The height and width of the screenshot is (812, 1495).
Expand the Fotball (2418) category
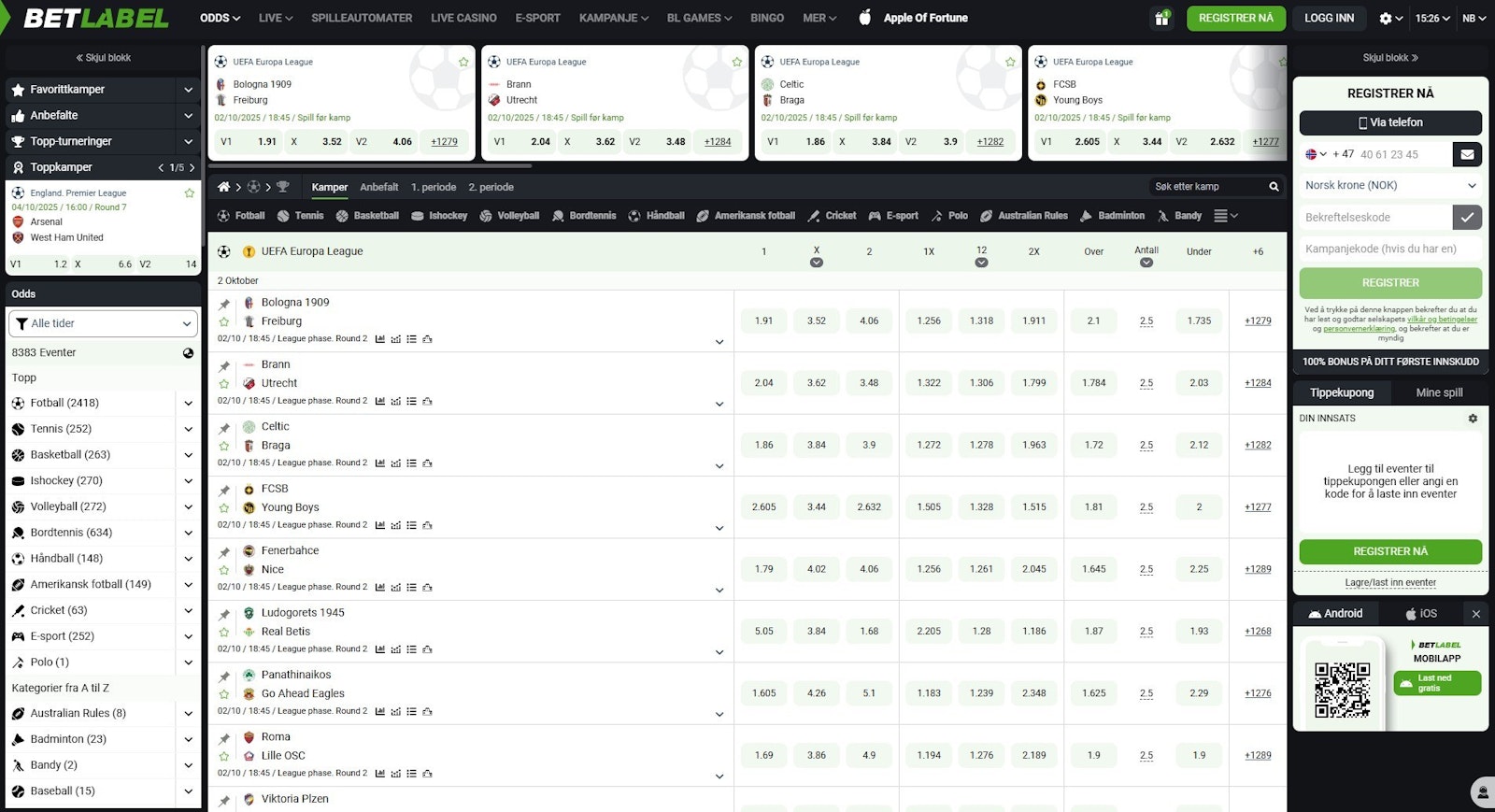point(188,404)
